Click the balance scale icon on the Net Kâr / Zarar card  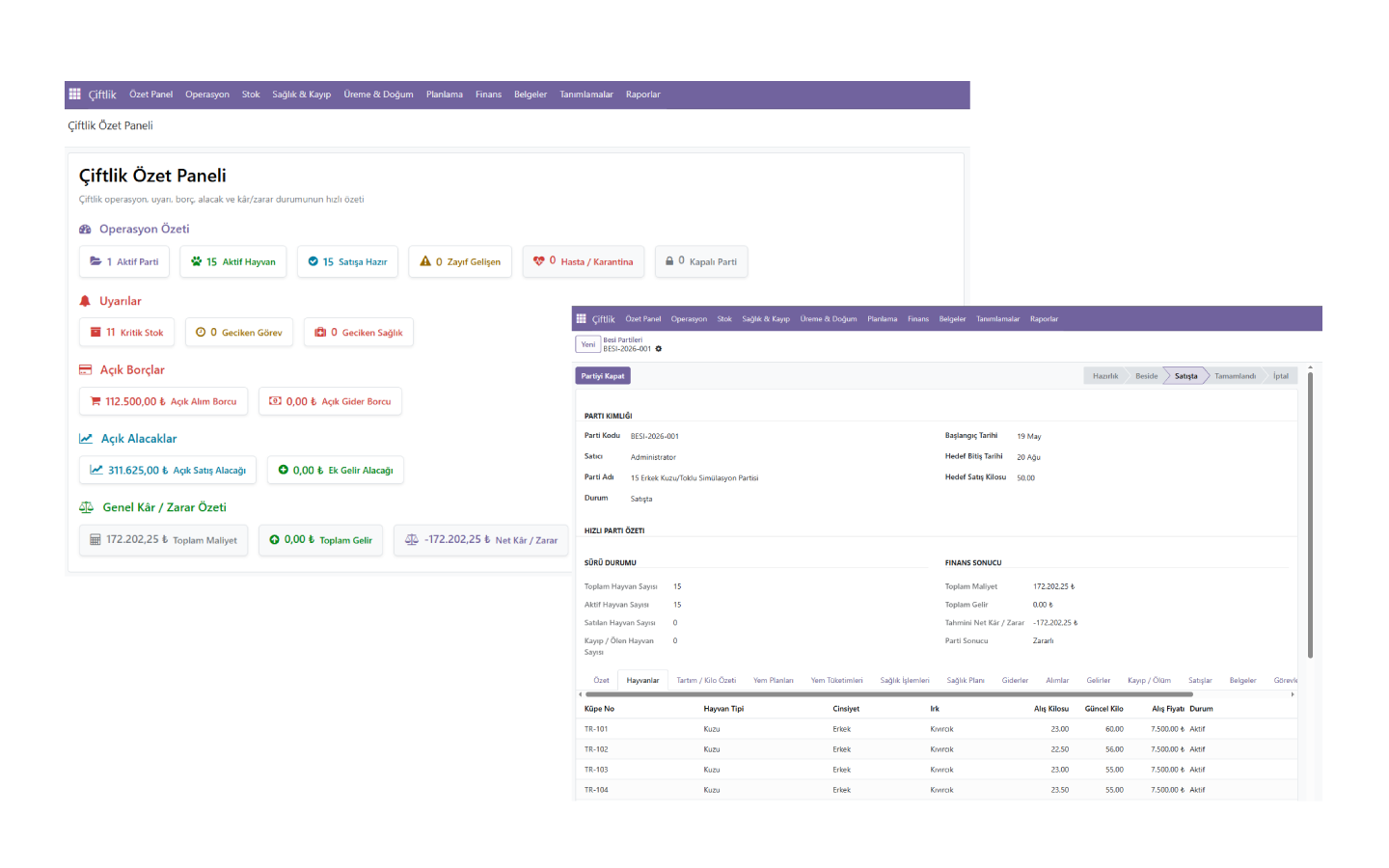click(x=412, y=540)
